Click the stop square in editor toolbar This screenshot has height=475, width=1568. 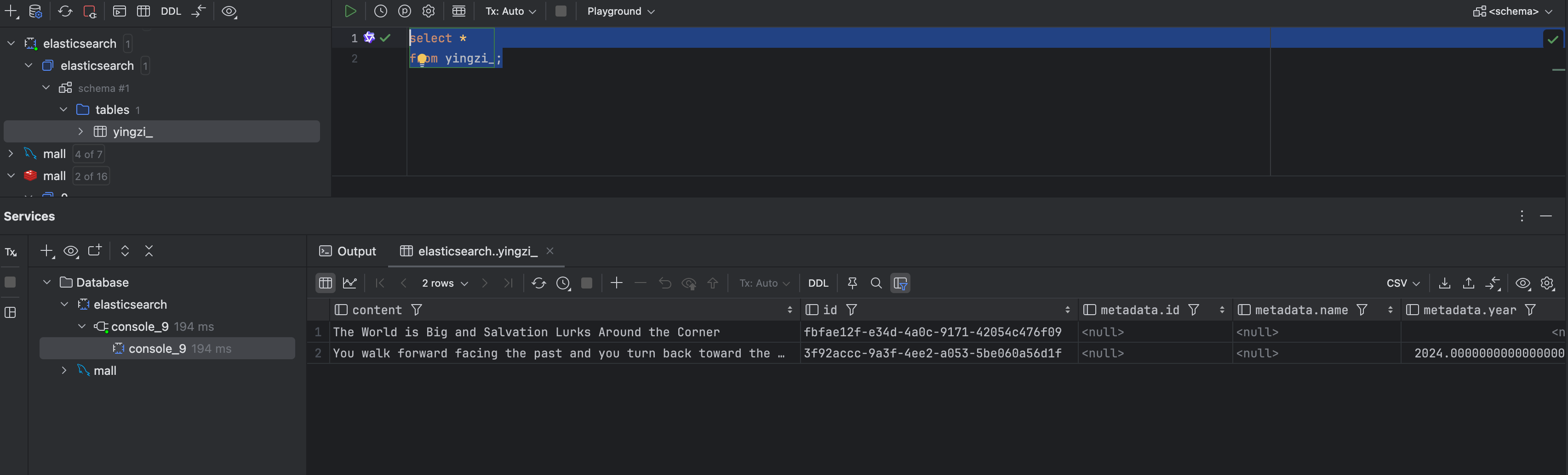point(561,11)
